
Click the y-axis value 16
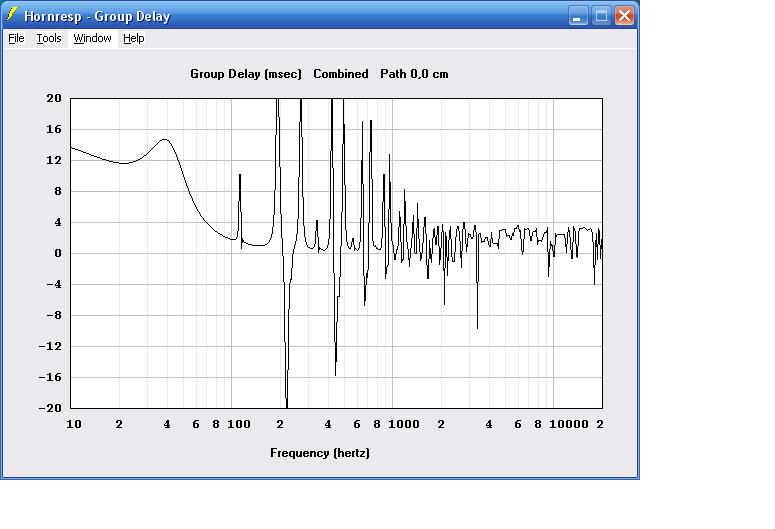tap(54, 130)
